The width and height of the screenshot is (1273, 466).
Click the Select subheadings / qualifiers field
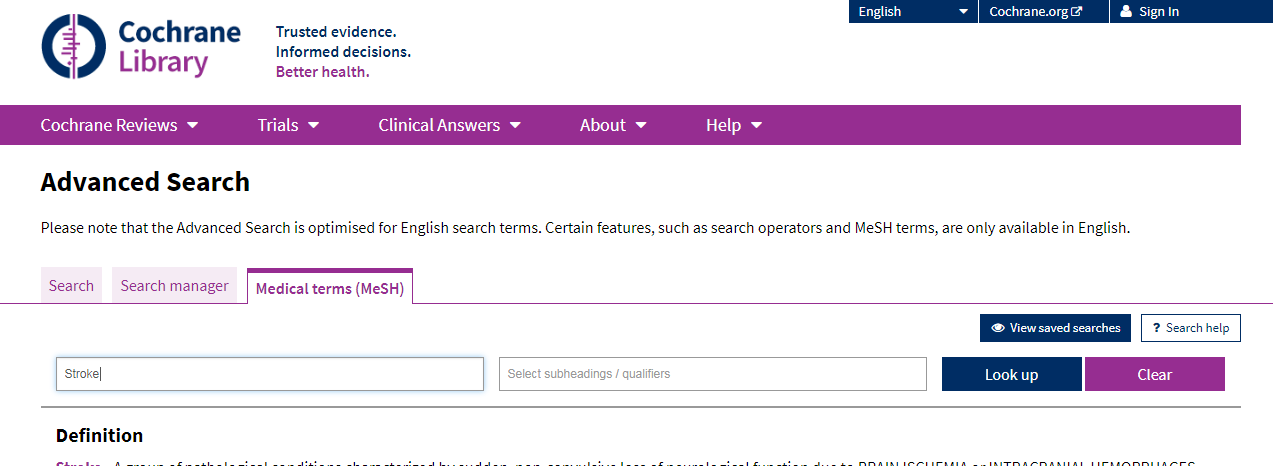point(712,374)
